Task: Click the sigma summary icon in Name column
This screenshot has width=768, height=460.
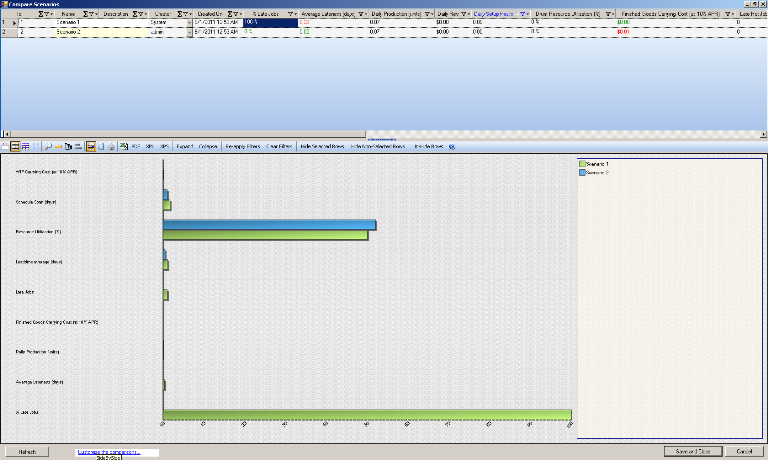Action: [x=86, y=14]
